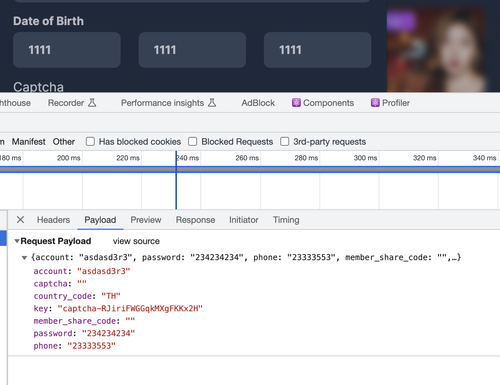Open the Response tab
This screenshot has width=500, height=385.
(195, 220)
